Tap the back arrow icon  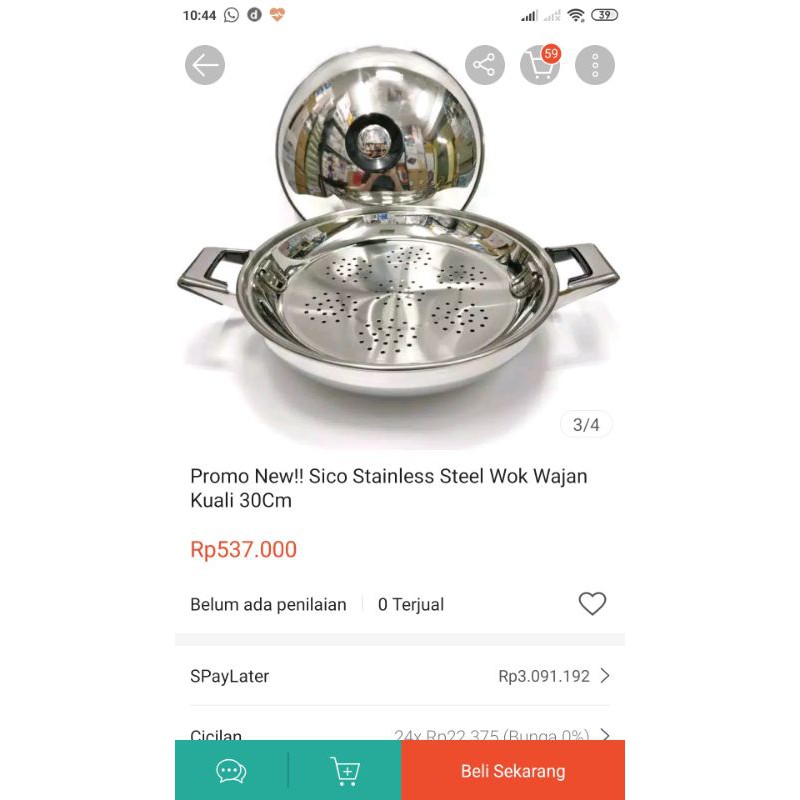pyautogui.click(x=205, y=65)
